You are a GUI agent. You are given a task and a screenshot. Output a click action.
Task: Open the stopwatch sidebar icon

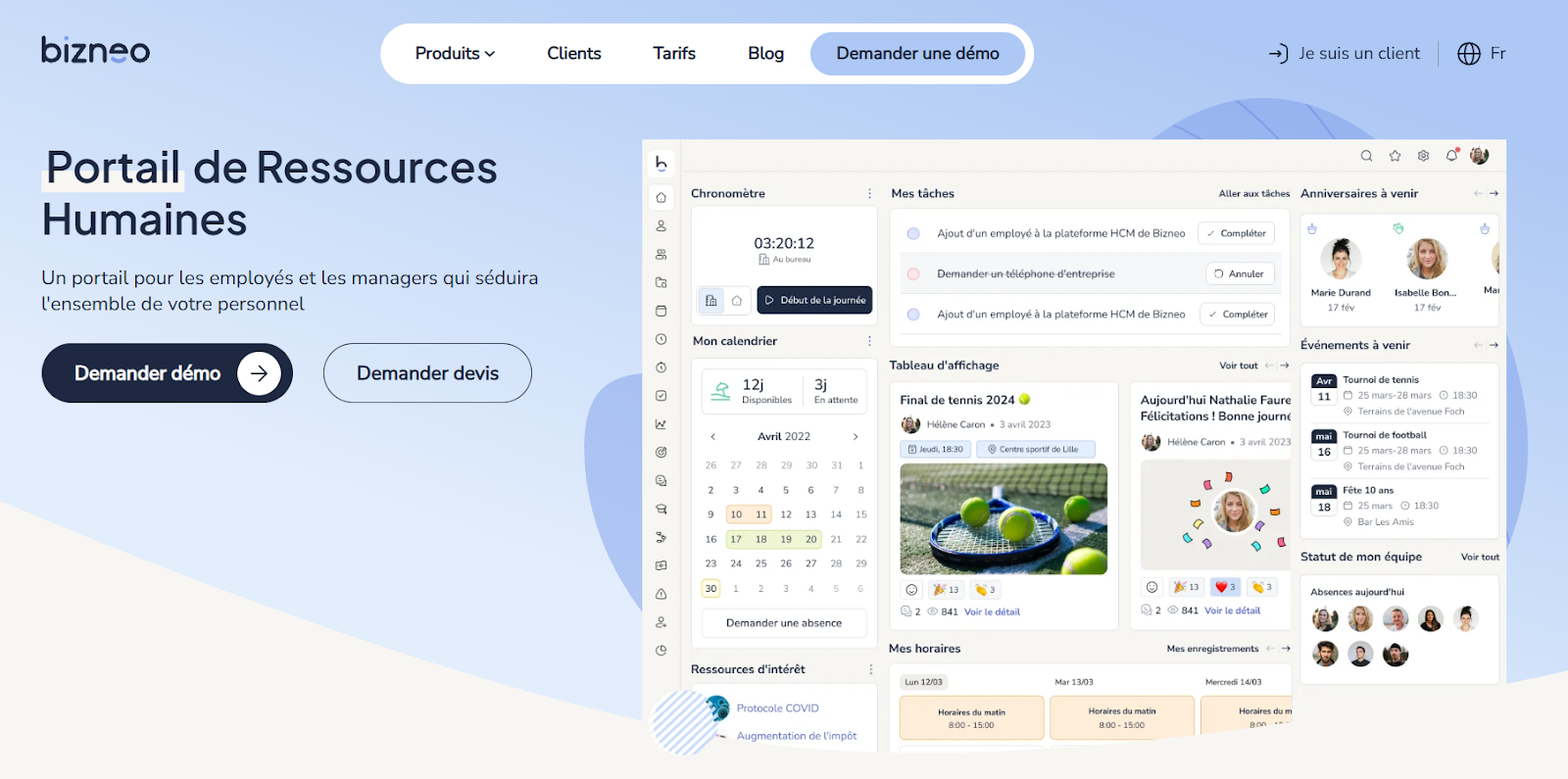tap(661, 367)
